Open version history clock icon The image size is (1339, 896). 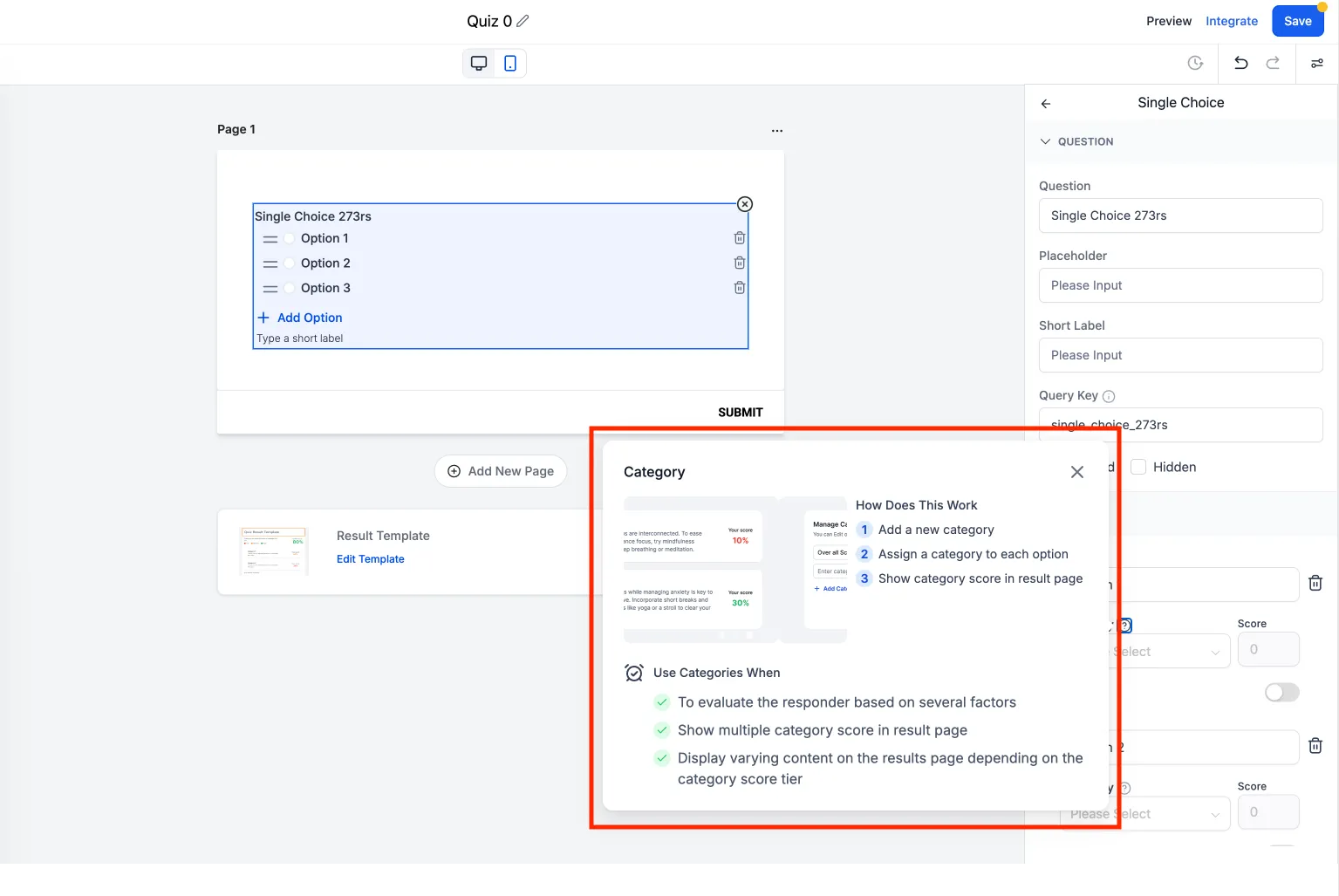coord(1195,63)
